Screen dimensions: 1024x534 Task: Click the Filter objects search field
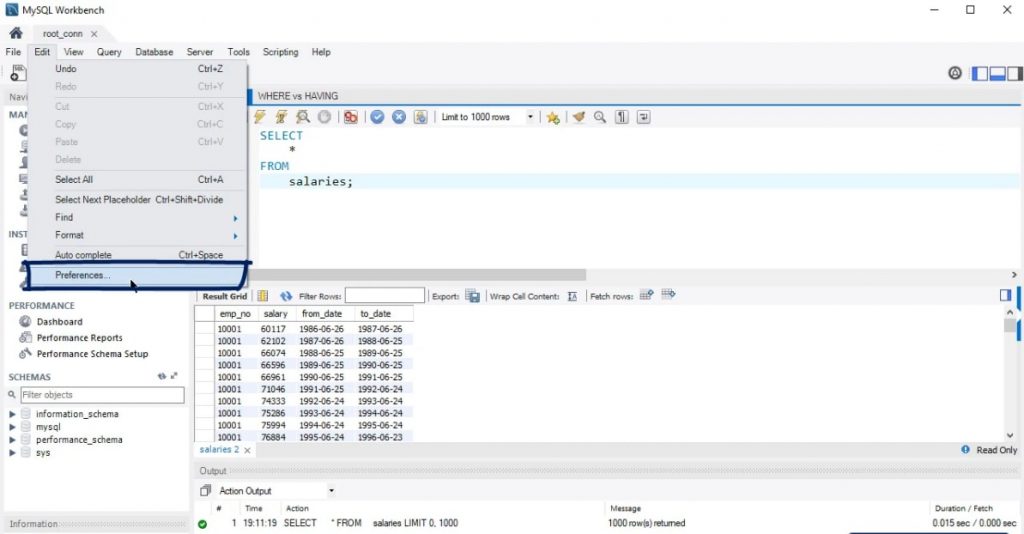tap(101, 395)
